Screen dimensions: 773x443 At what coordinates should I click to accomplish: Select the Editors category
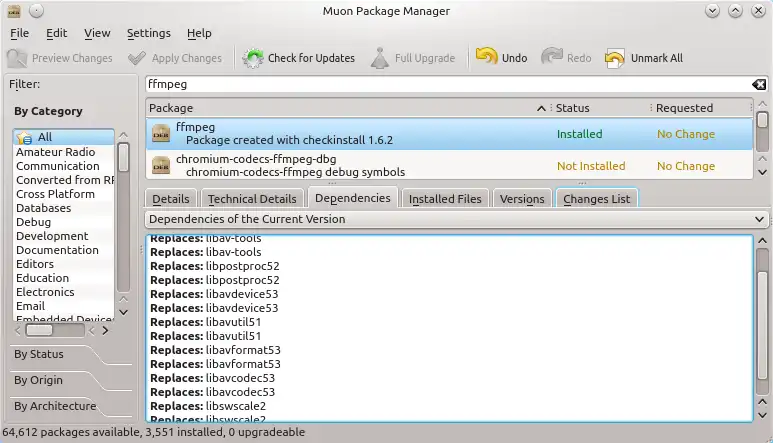35,264
